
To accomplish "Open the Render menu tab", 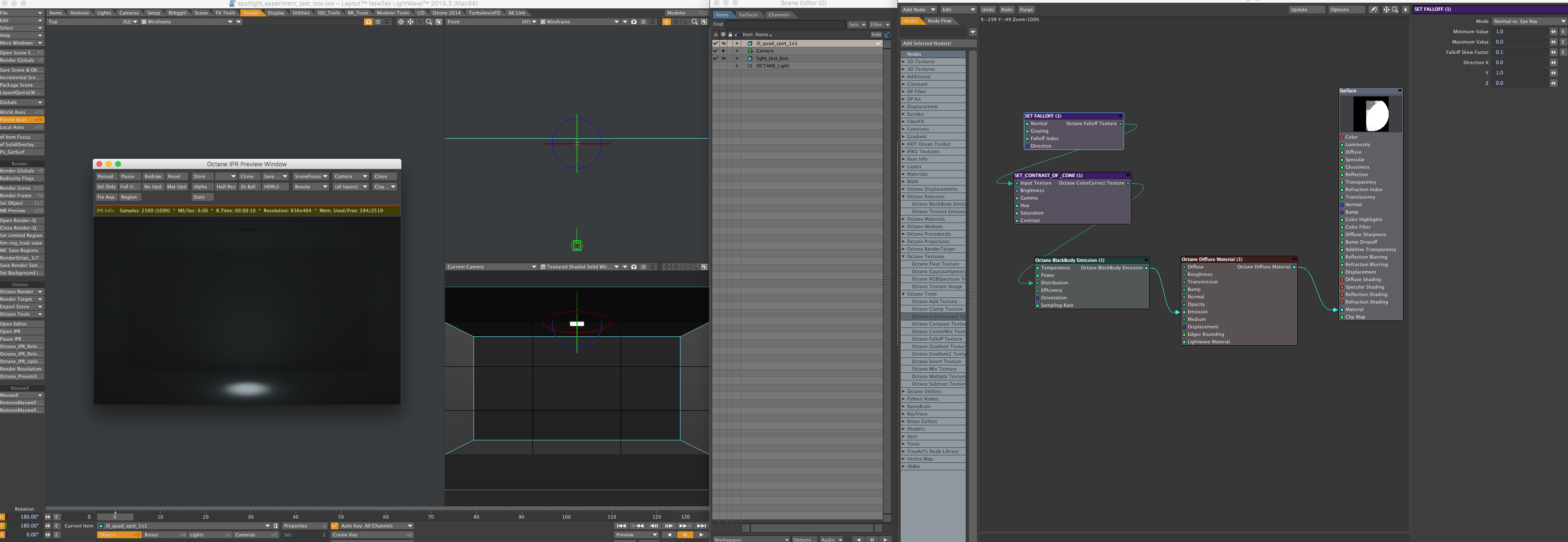I will (250, 13).
